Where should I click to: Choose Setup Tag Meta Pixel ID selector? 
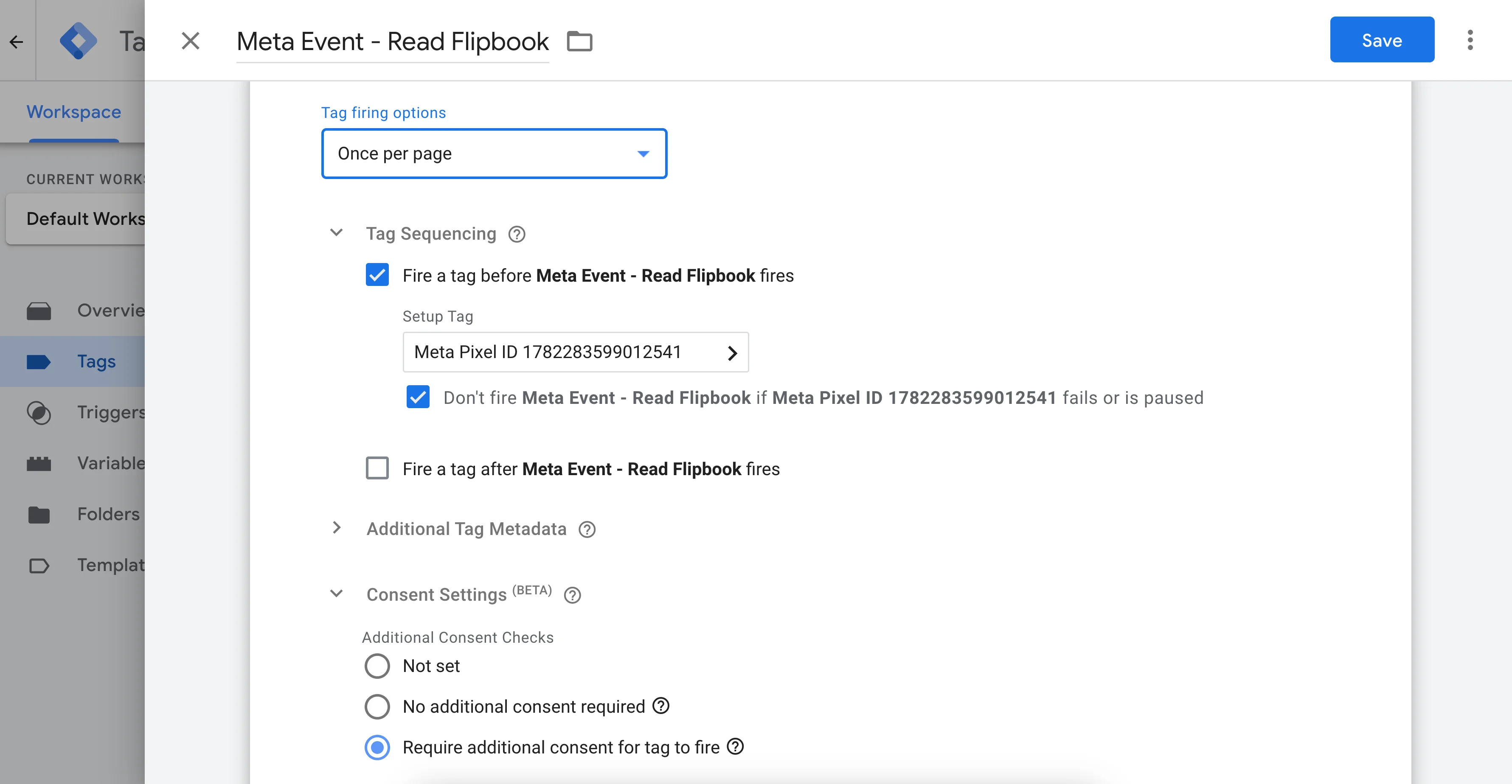575,352
